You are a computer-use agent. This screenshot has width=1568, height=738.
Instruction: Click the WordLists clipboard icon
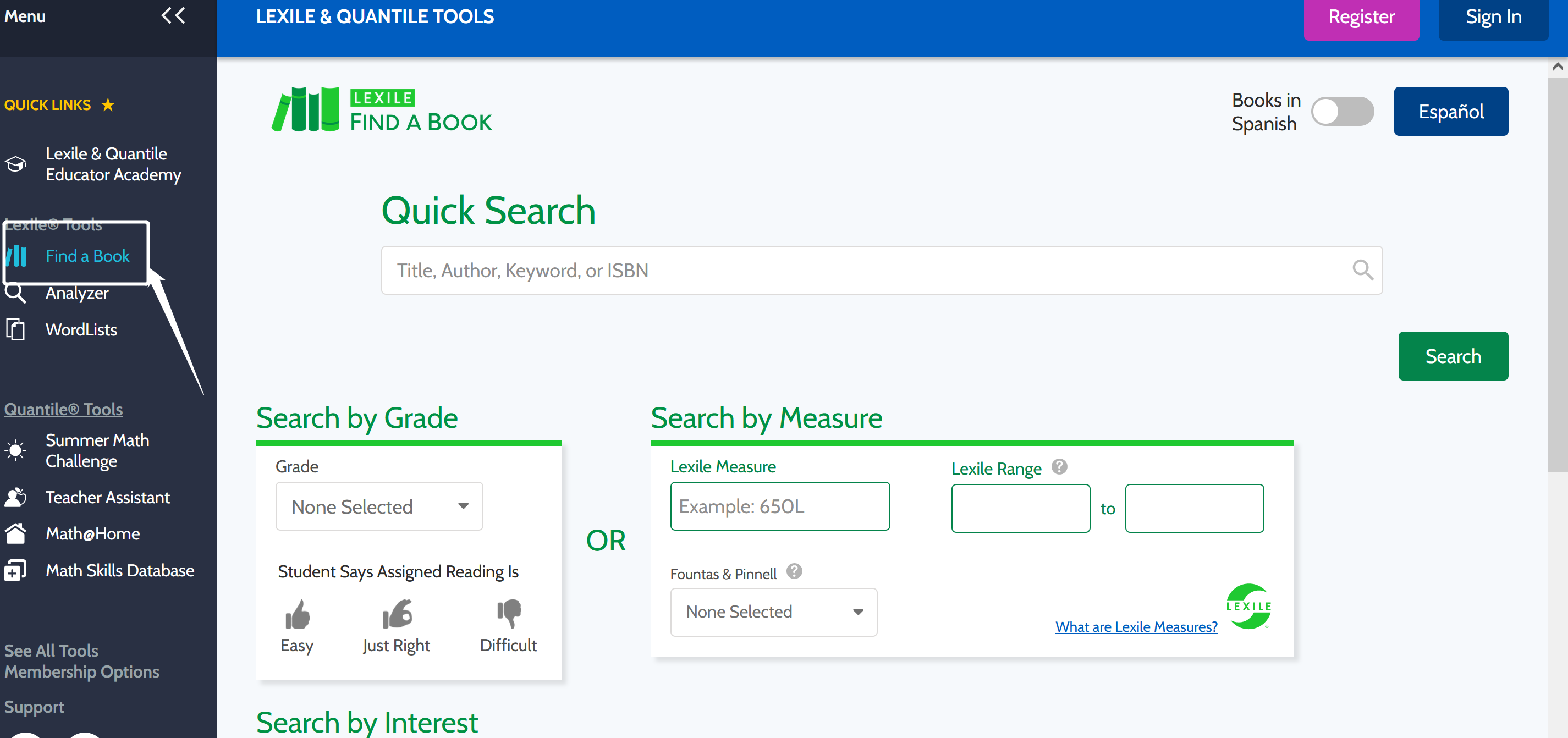pyautogui.click(x=15, y=329)
